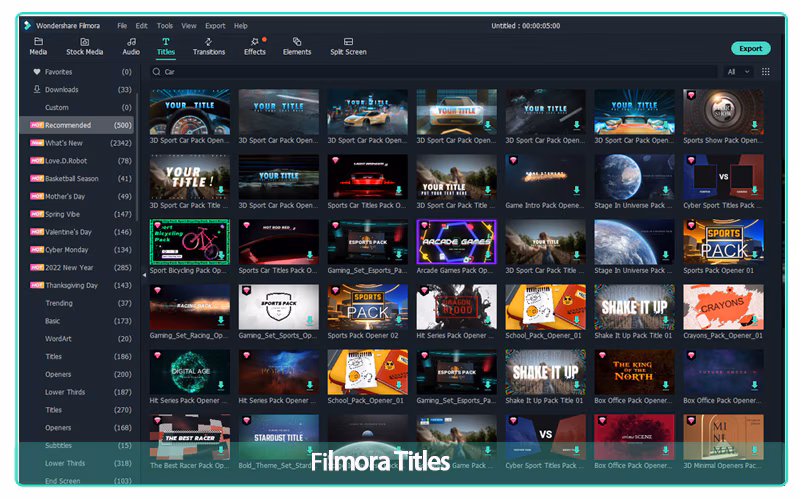Collapse the sidebar panel arrow
Image resolution: width=800 pixels, height=498 pixels.
[144, 275]
